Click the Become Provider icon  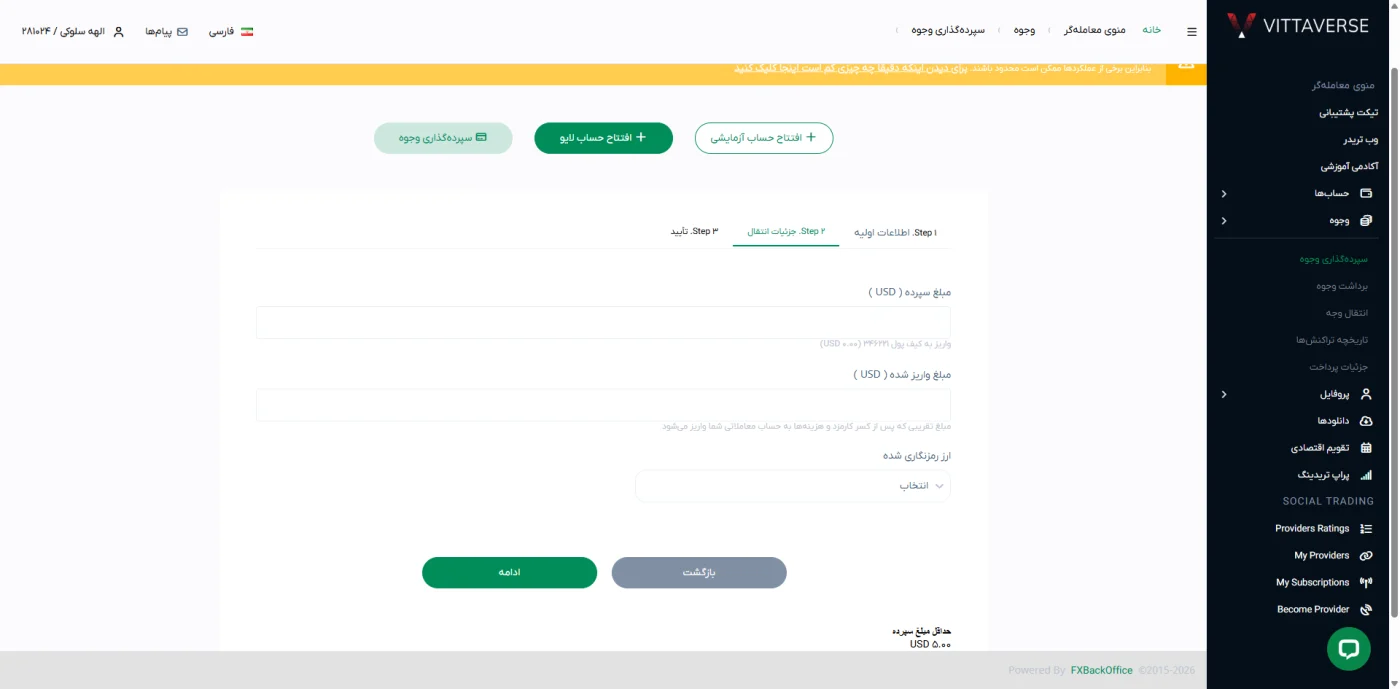[x=1366, y=609]
